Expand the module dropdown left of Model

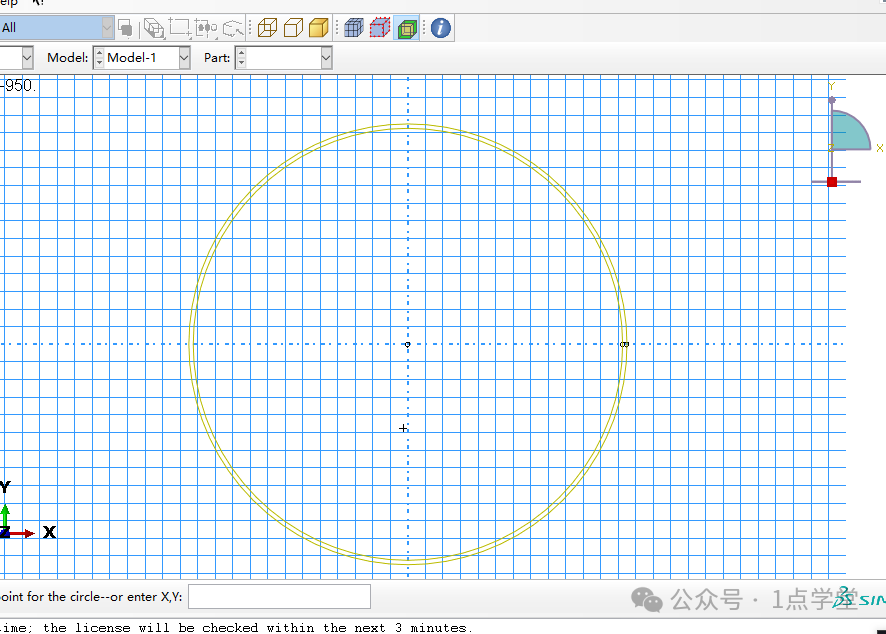pyautogui.click(x=27, y=58)
